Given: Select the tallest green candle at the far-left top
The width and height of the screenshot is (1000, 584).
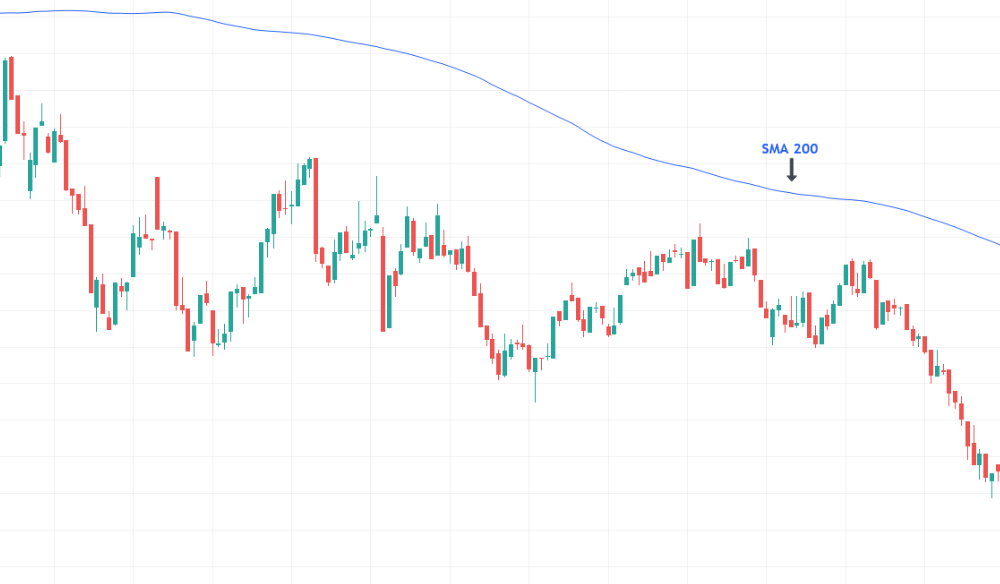Looking at the screenshot, I should [x=6, y=98].
